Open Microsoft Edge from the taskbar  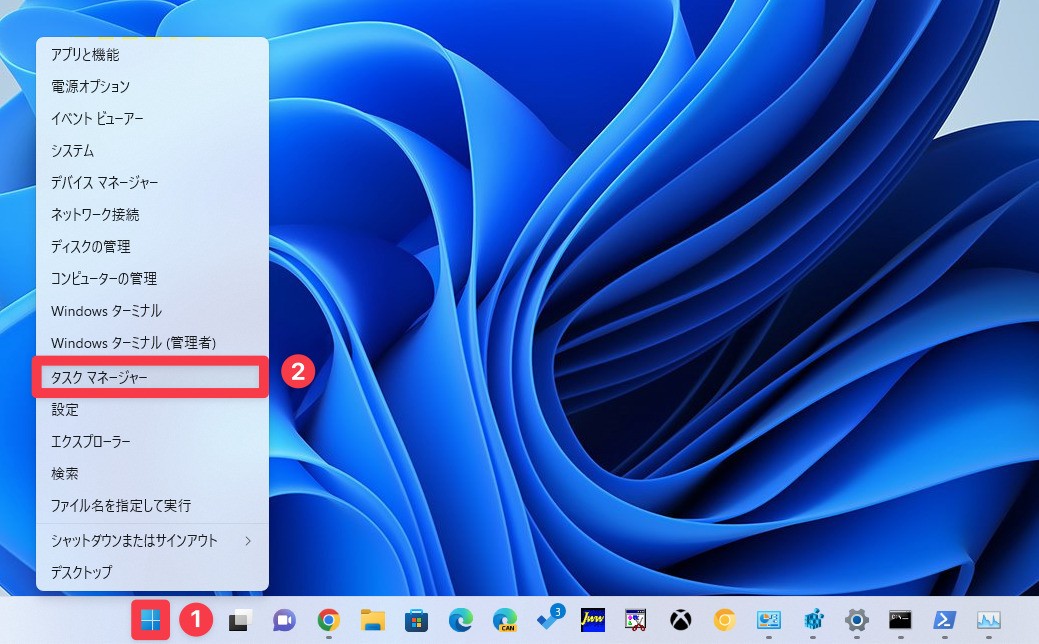click(461, 620)
